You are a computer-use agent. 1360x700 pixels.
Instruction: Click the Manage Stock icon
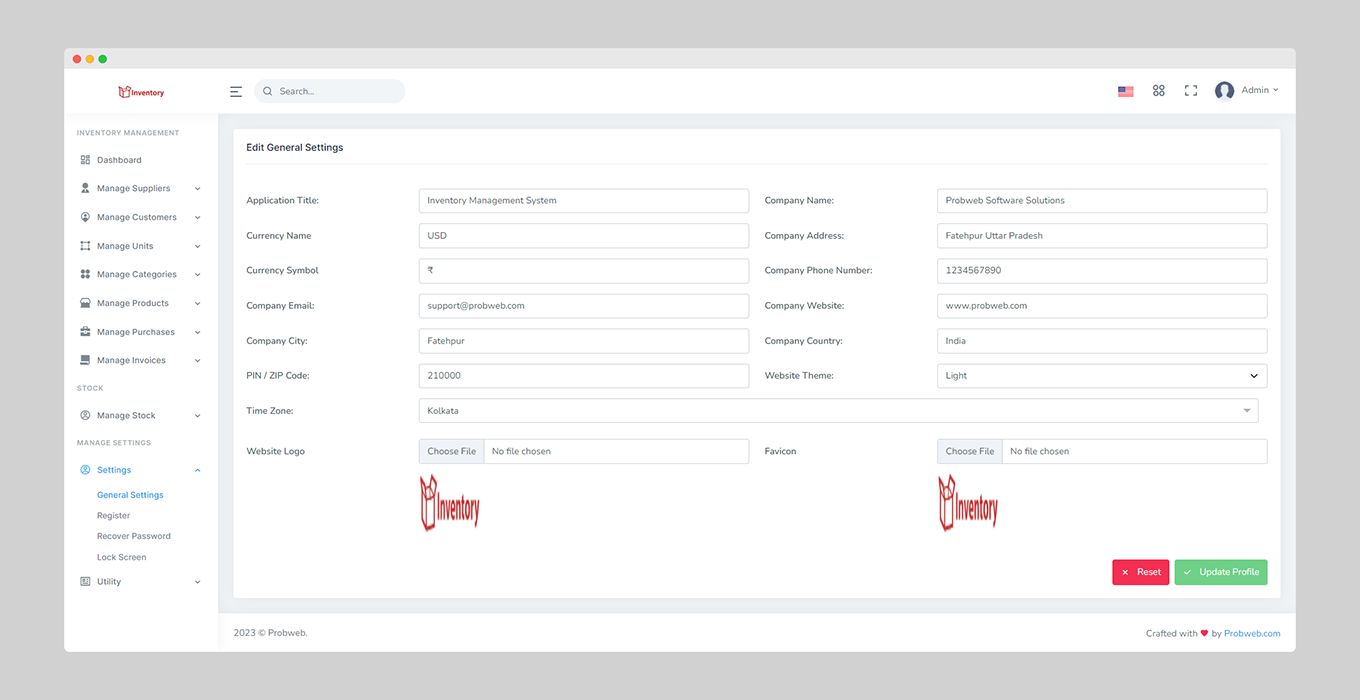click(85, 415)
